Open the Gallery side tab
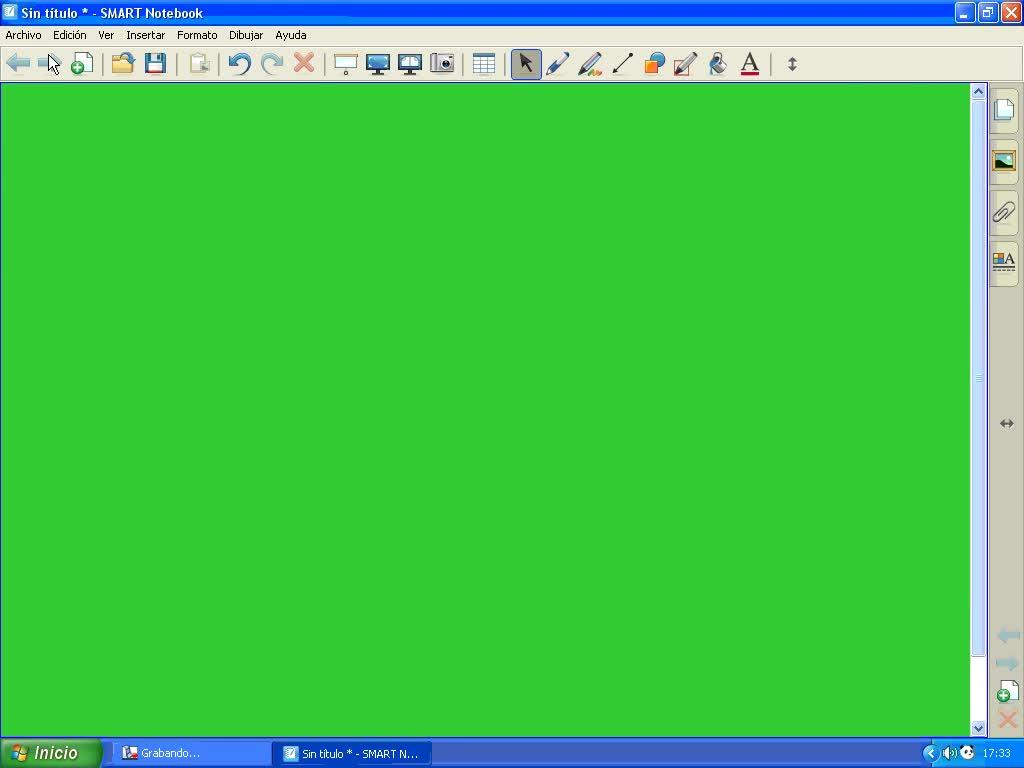This screenshot has width=1024, height=768. [x=1004, y=161]
